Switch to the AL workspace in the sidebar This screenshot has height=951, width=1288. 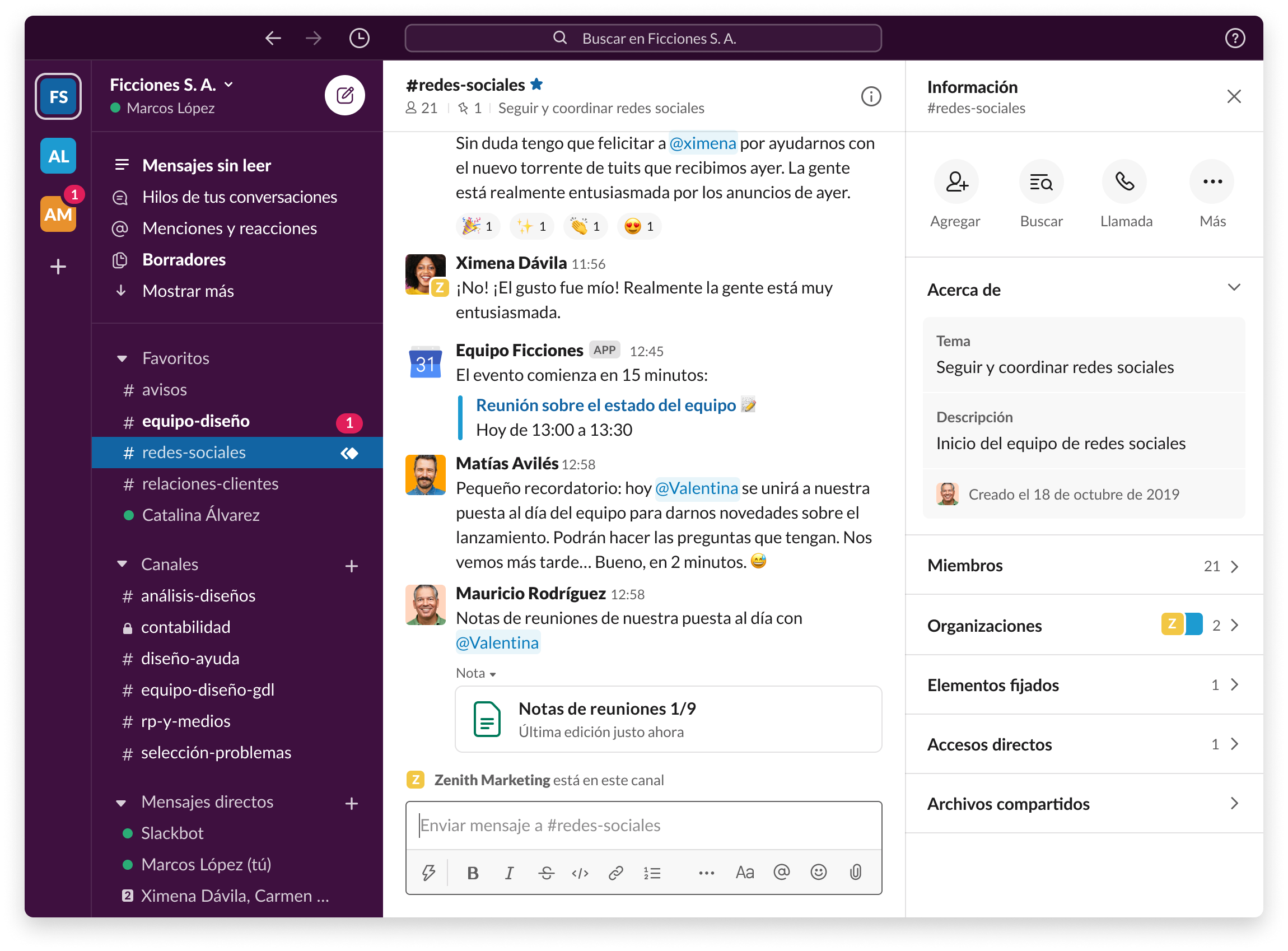(x=58, y=156)
